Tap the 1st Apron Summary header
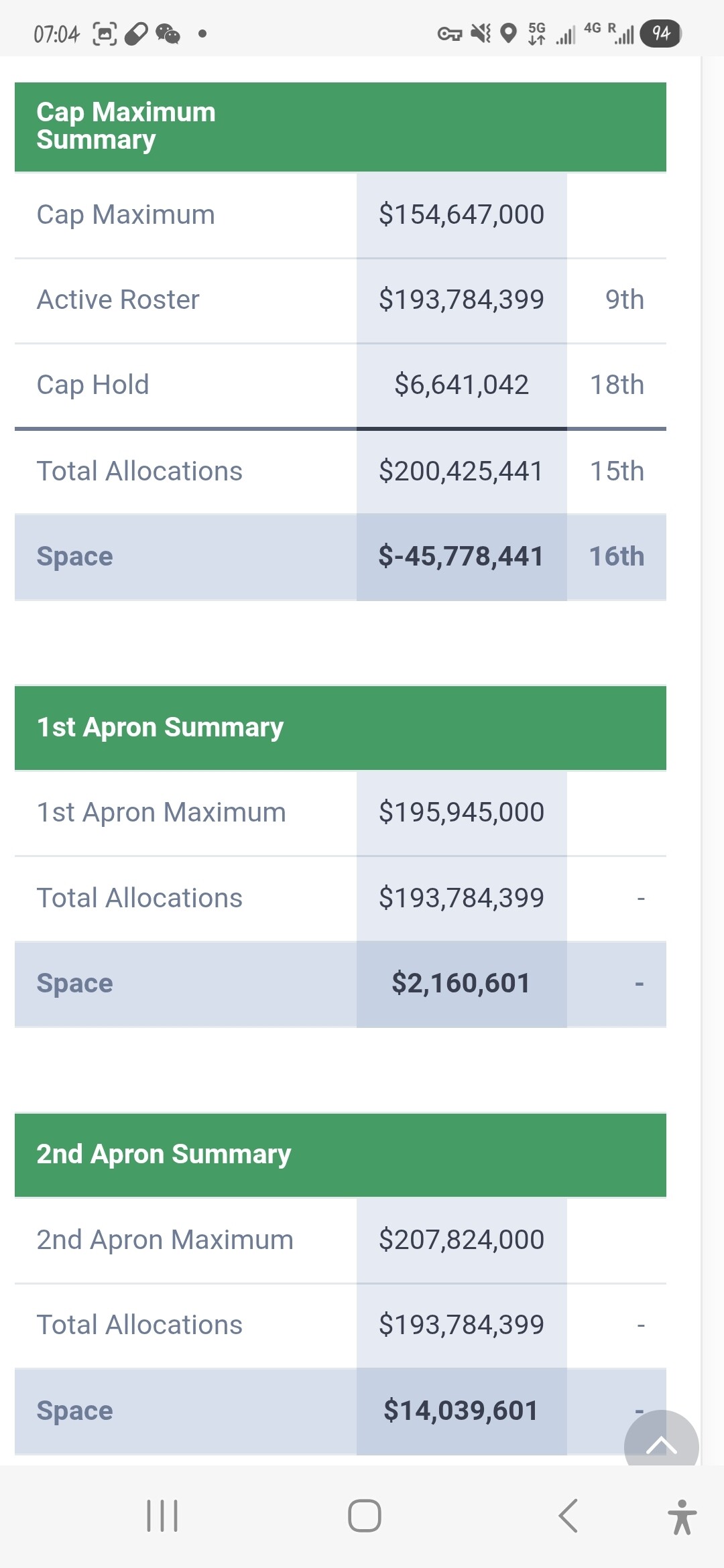This screenshot has width=724, height=1568. (x=160, y=728)
